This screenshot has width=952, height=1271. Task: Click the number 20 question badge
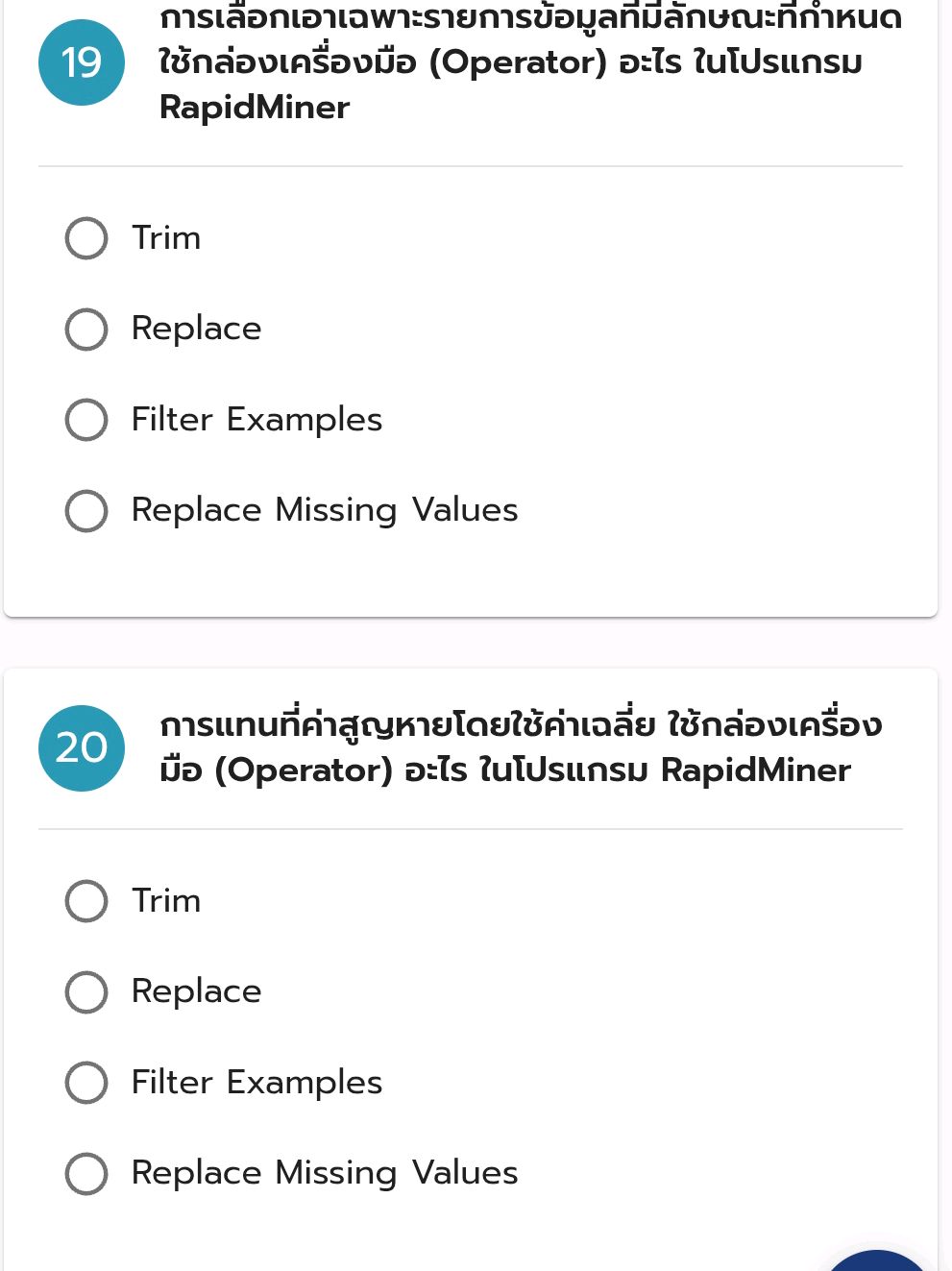point(82,748)
